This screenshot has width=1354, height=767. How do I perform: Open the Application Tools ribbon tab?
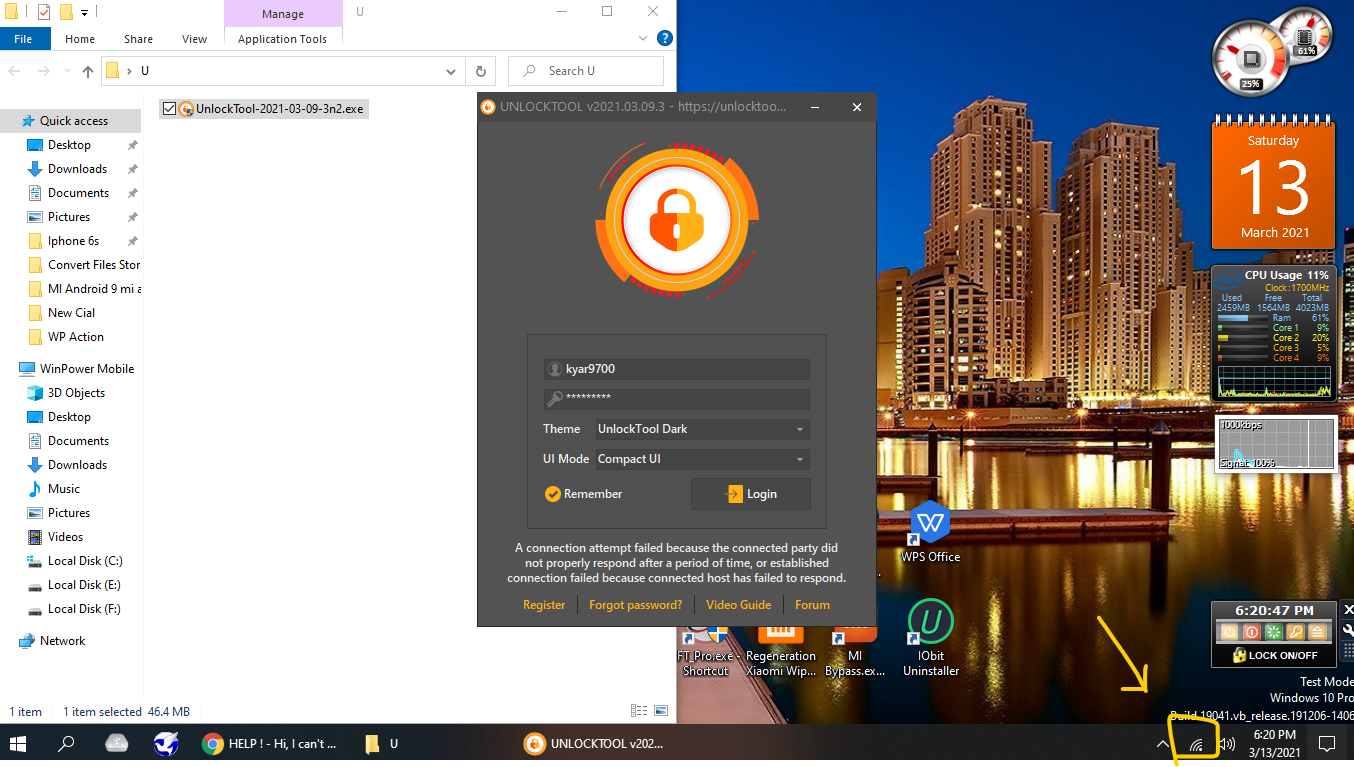point(283,39)
